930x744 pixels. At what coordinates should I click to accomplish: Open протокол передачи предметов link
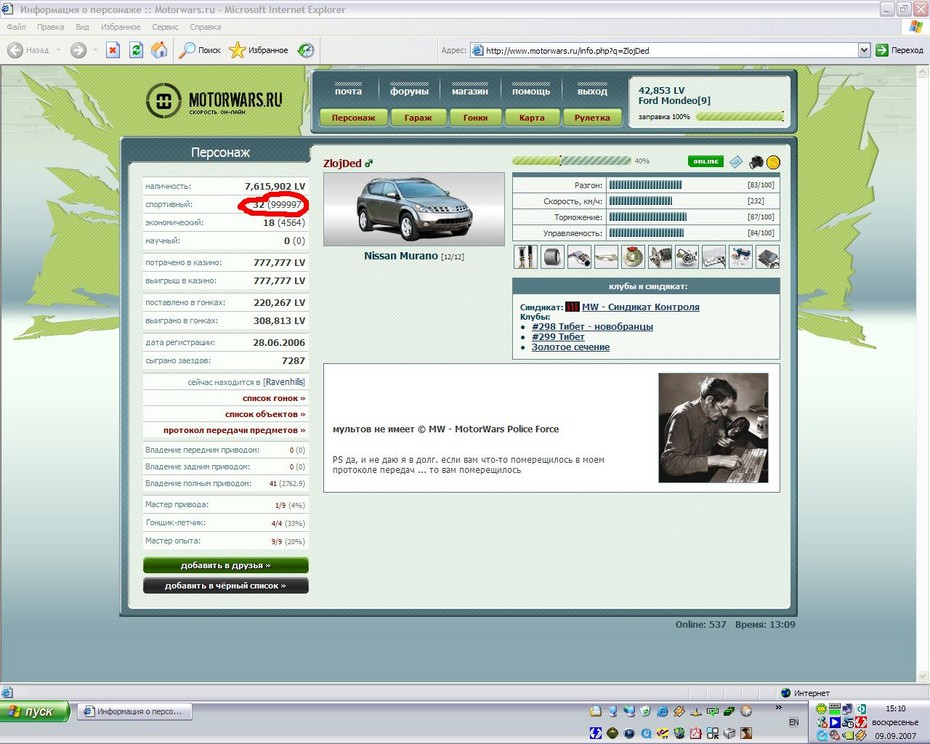pos(234,430)
